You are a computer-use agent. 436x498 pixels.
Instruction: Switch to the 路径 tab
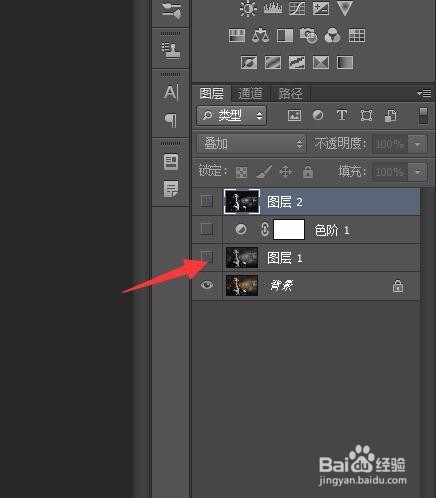click(290, 94)
